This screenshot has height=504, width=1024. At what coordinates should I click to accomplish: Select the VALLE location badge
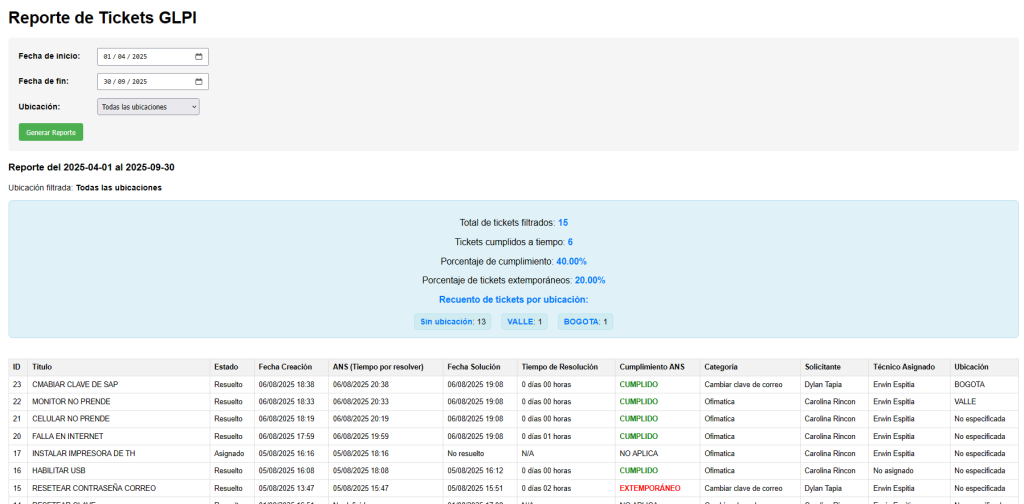[x=524, y=321]
